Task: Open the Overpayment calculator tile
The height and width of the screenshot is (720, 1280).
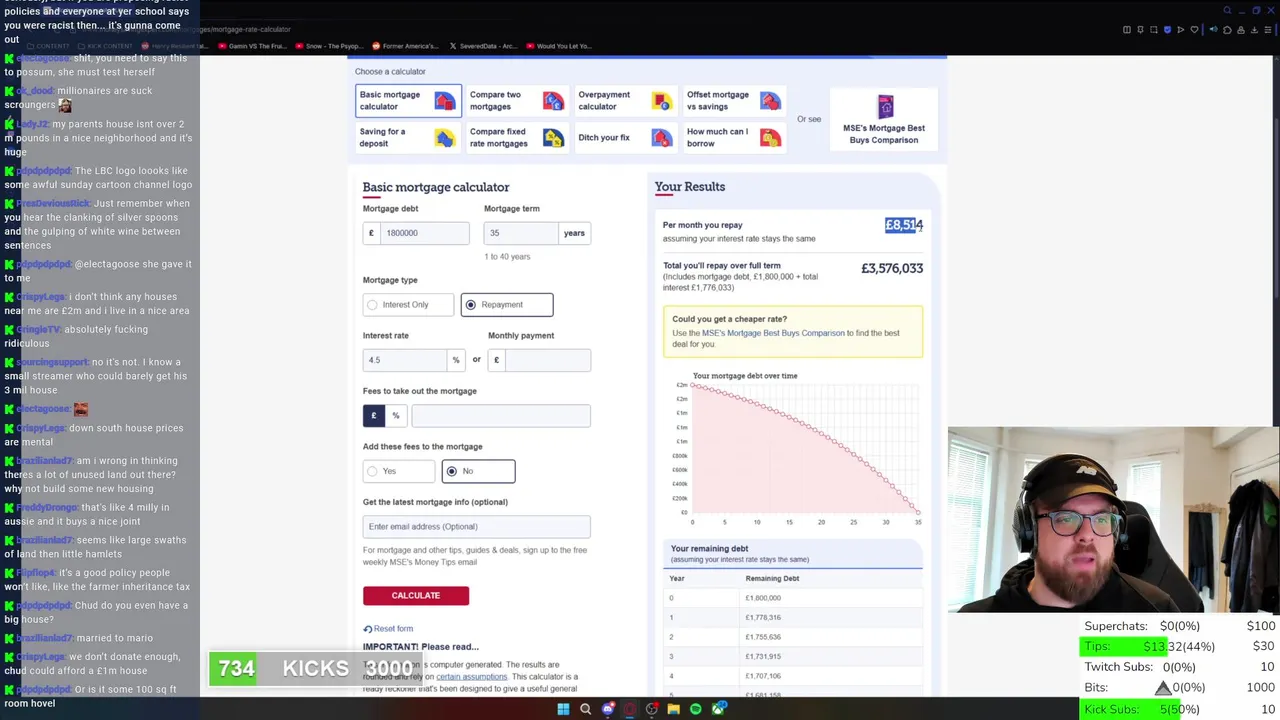Action: point(624,101)
